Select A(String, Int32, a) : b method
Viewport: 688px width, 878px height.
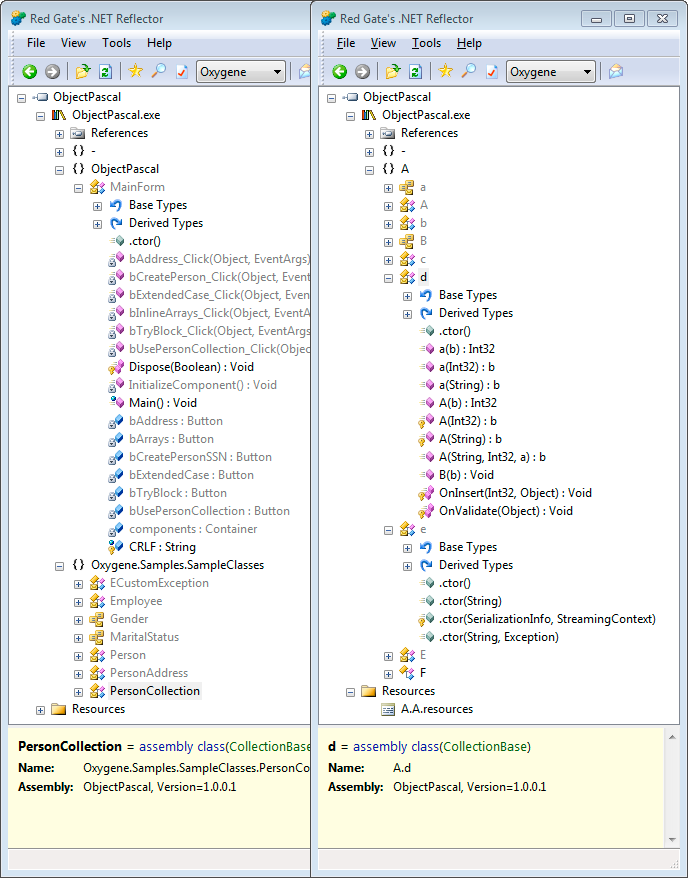[492, 457]
